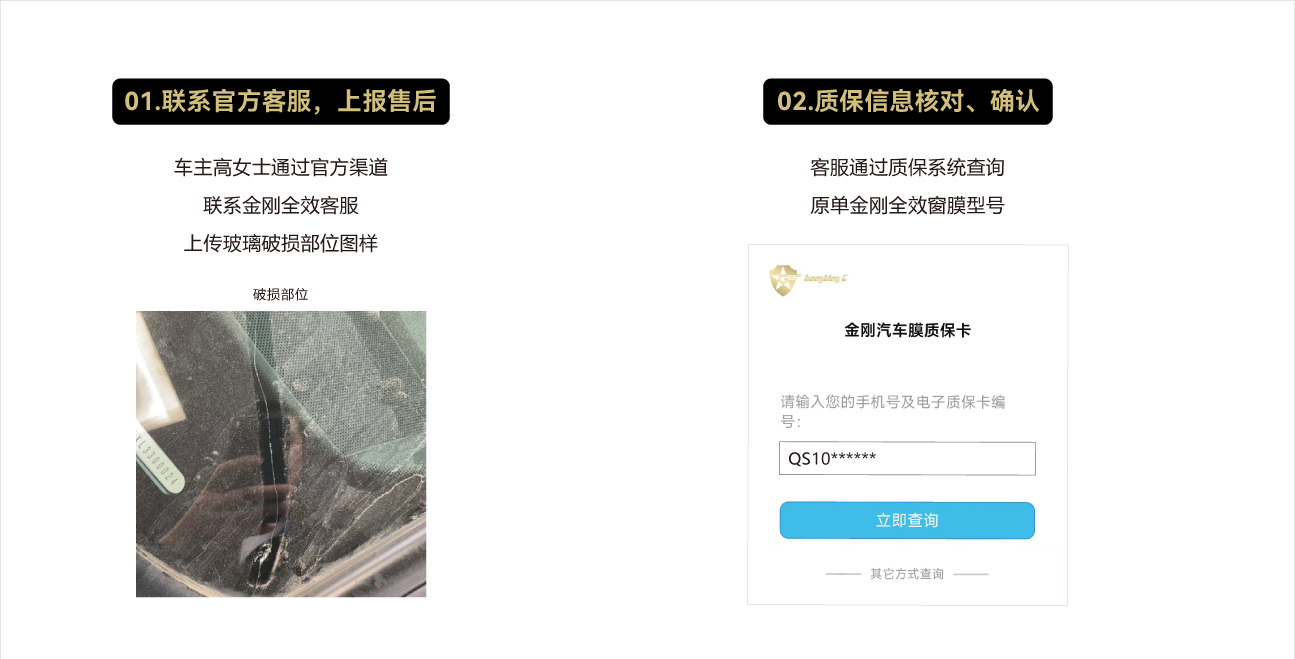Screen dimensions: 1295x659
Task: Click the text 上传玻璃破损部位图样
Action: (281, 243)
